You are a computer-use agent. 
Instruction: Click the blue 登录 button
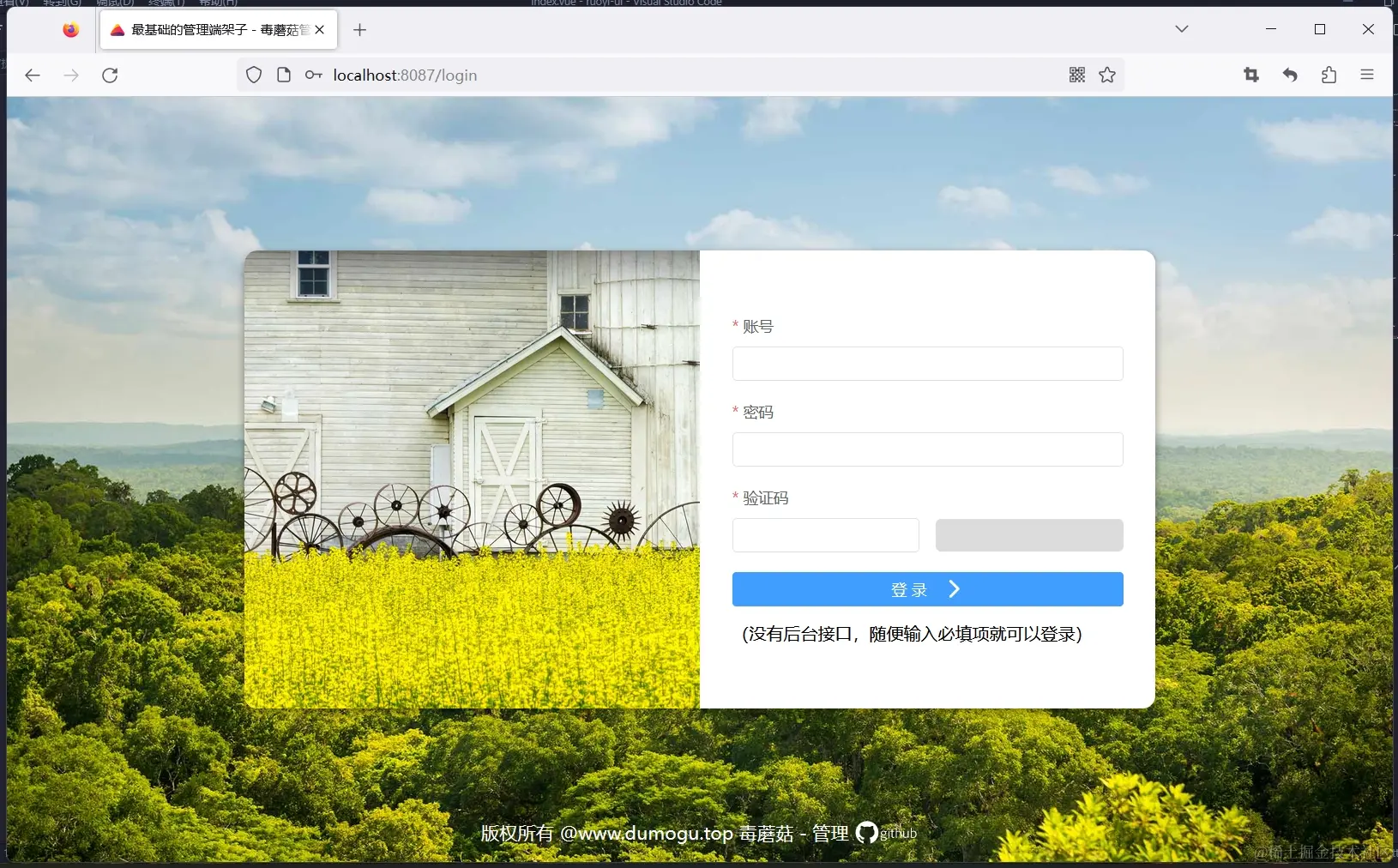pos(927,589)
